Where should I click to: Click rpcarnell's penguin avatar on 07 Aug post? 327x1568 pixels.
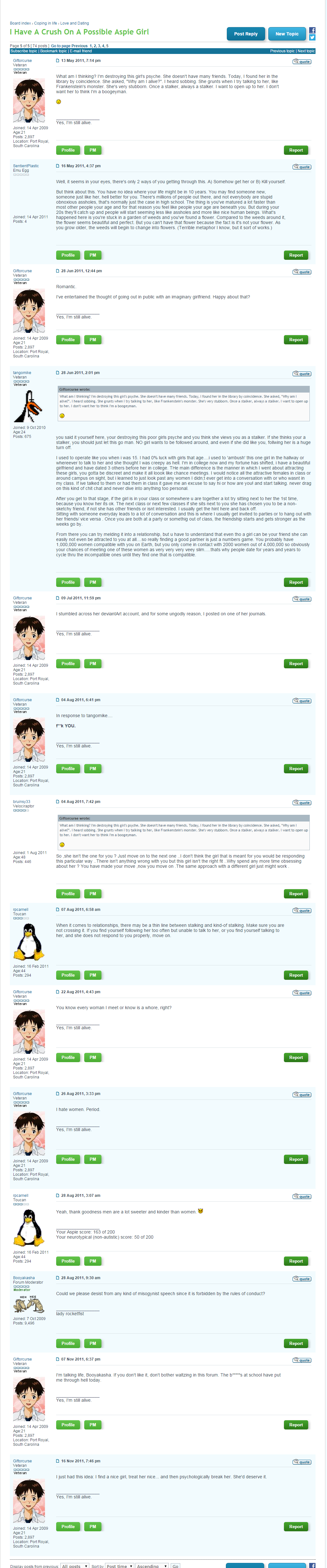tap(29, 942)
